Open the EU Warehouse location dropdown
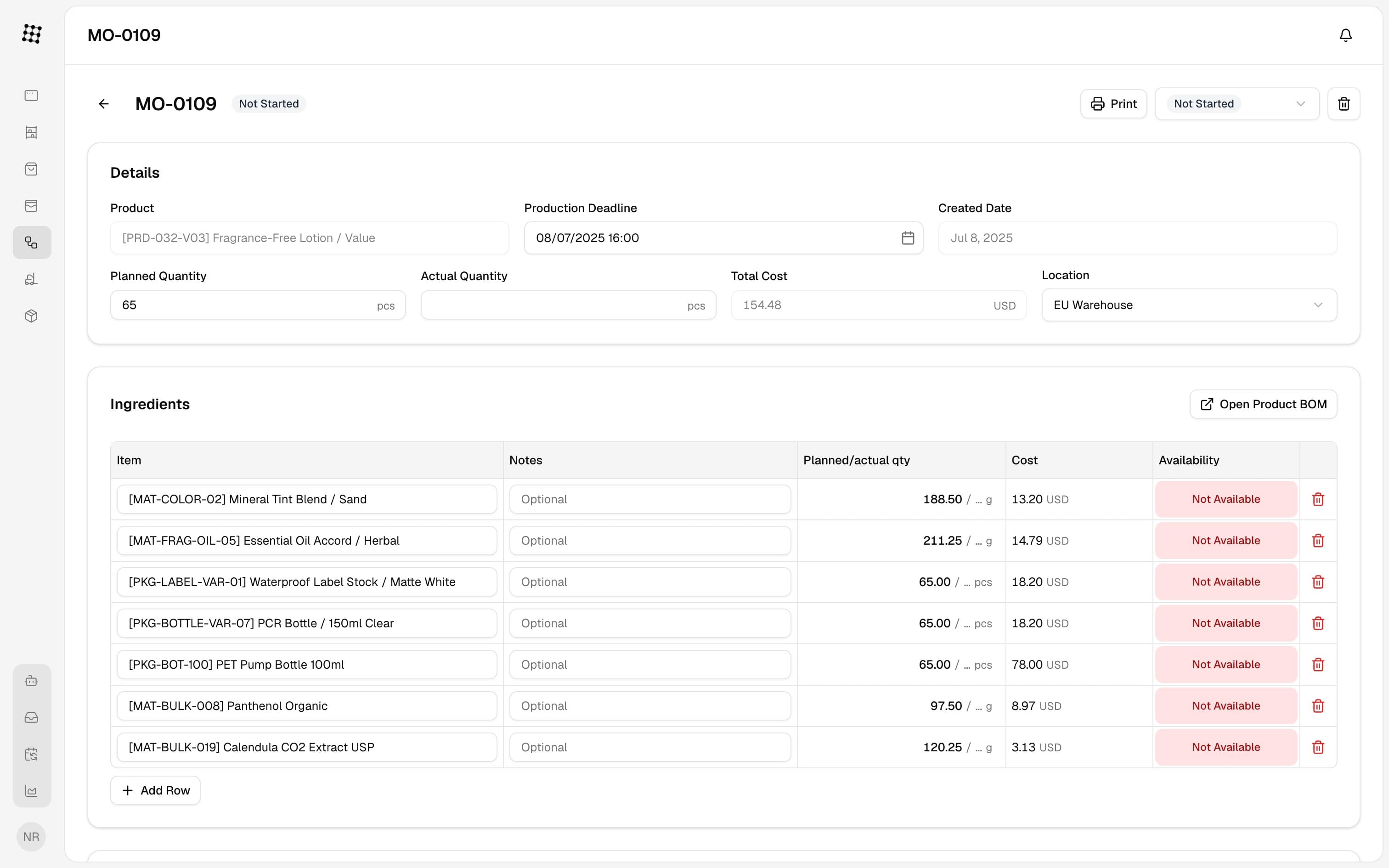This screenshot has width=1389, height=868. [x=1189, y=305]
